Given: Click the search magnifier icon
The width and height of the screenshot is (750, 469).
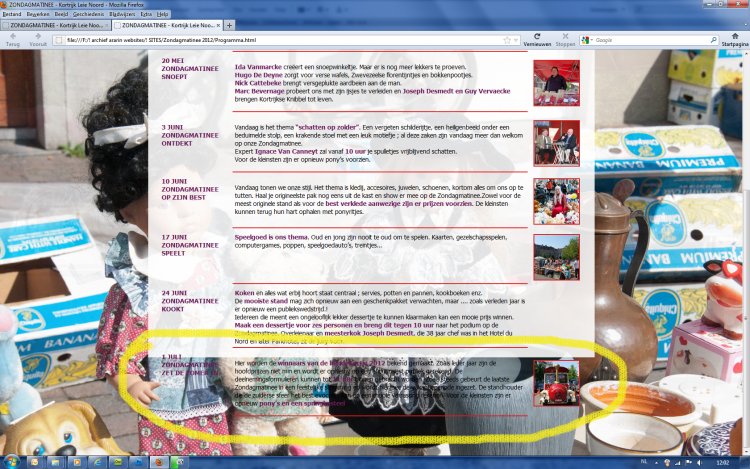Looking at the screenshot, I should pos(713,40).
